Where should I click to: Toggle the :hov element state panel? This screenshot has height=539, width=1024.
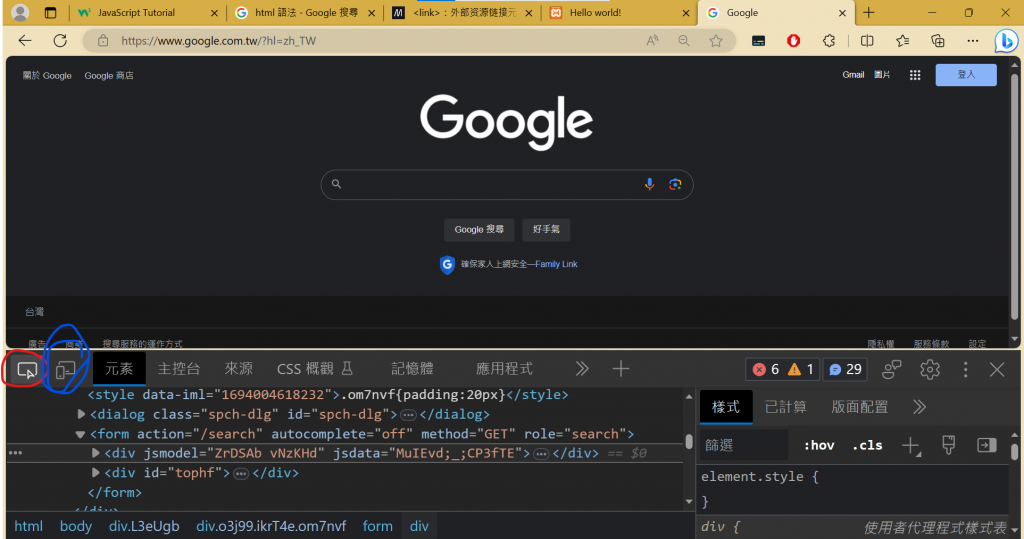[x=819, y=446]
